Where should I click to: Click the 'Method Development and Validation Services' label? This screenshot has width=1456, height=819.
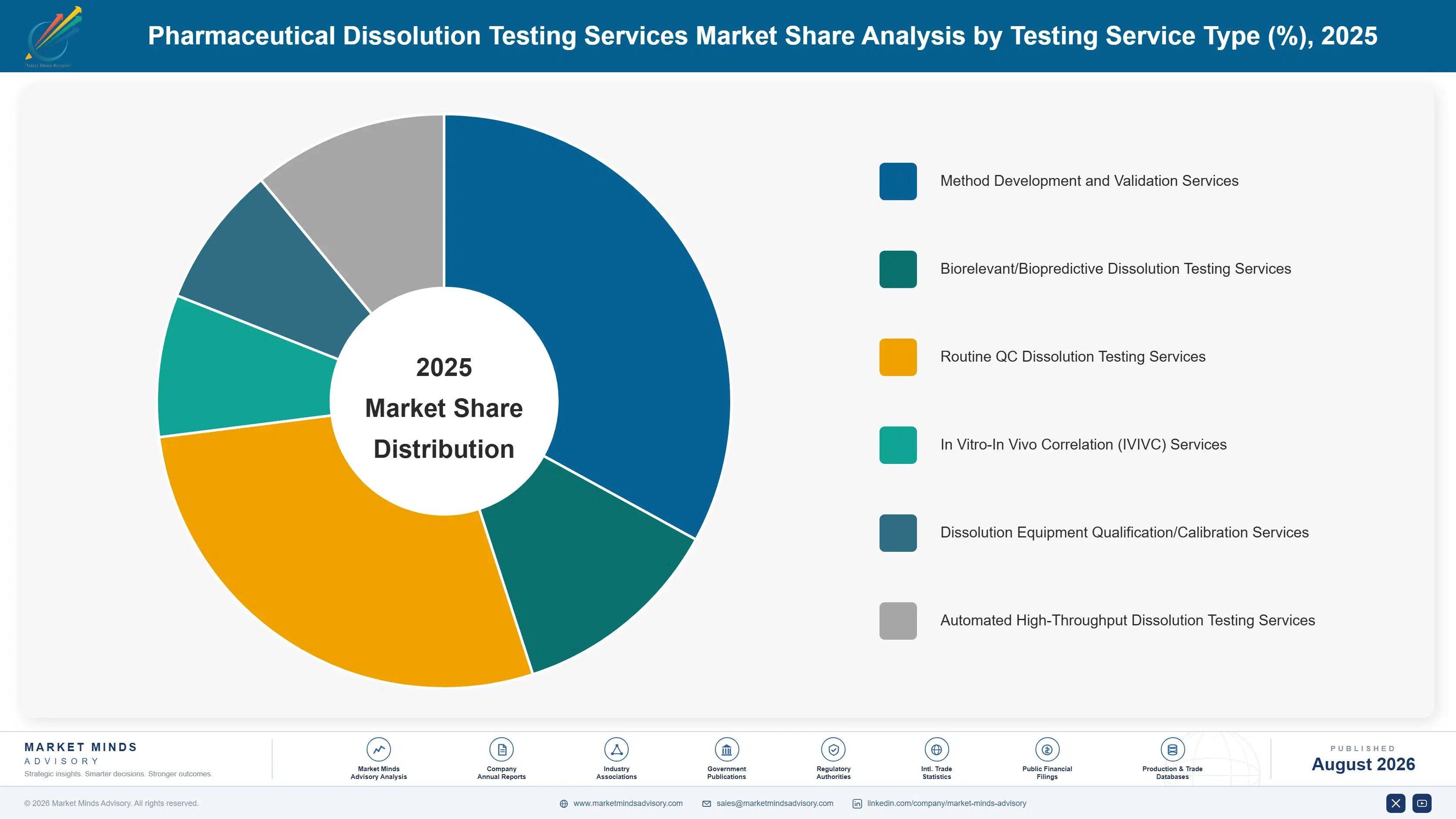pyautogui.click(x=1089, y=181)
